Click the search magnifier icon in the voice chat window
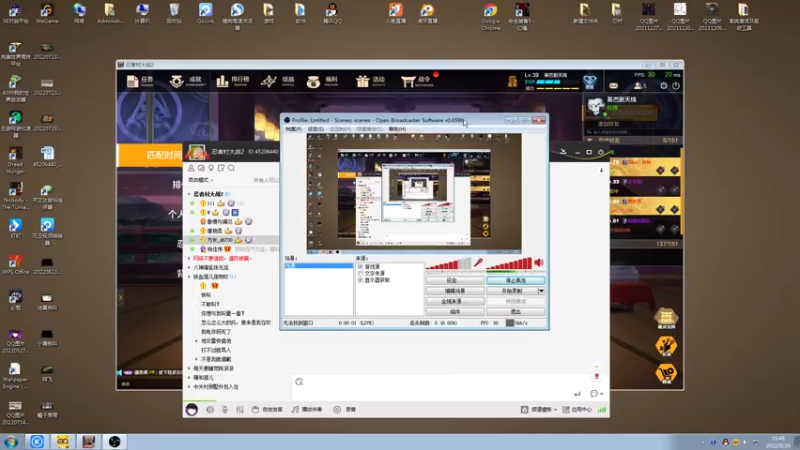 pos(231,168)
